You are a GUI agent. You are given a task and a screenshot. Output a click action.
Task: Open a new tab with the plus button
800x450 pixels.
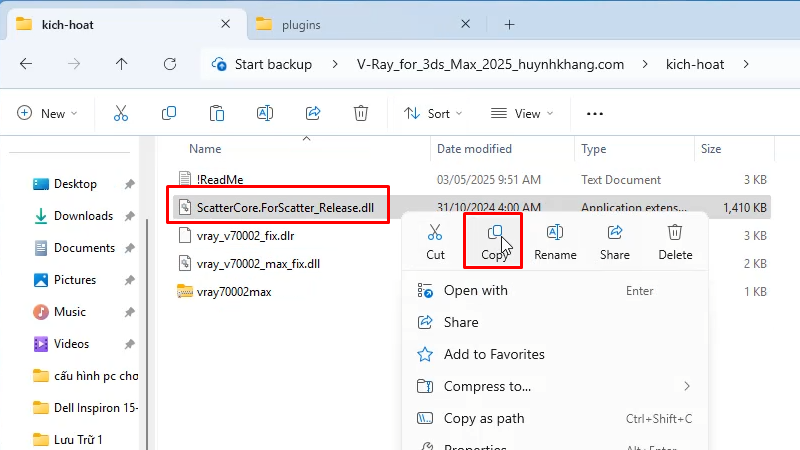tap(509, 24)
